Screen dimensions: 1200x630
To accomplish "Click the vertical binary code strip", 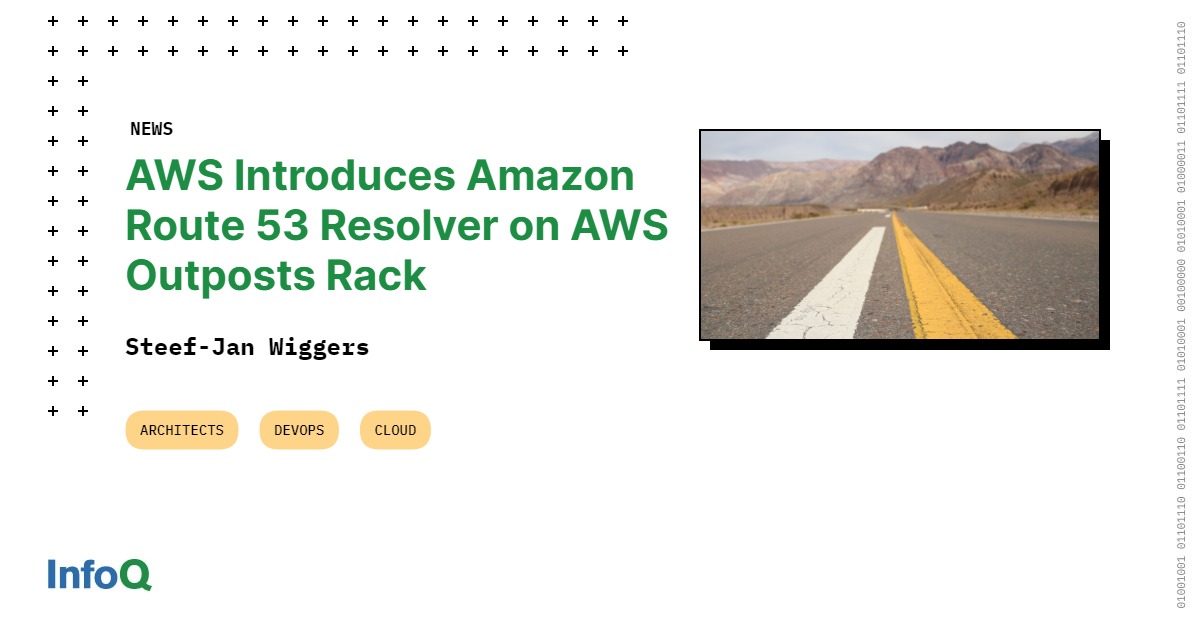I will (1181, 315).
